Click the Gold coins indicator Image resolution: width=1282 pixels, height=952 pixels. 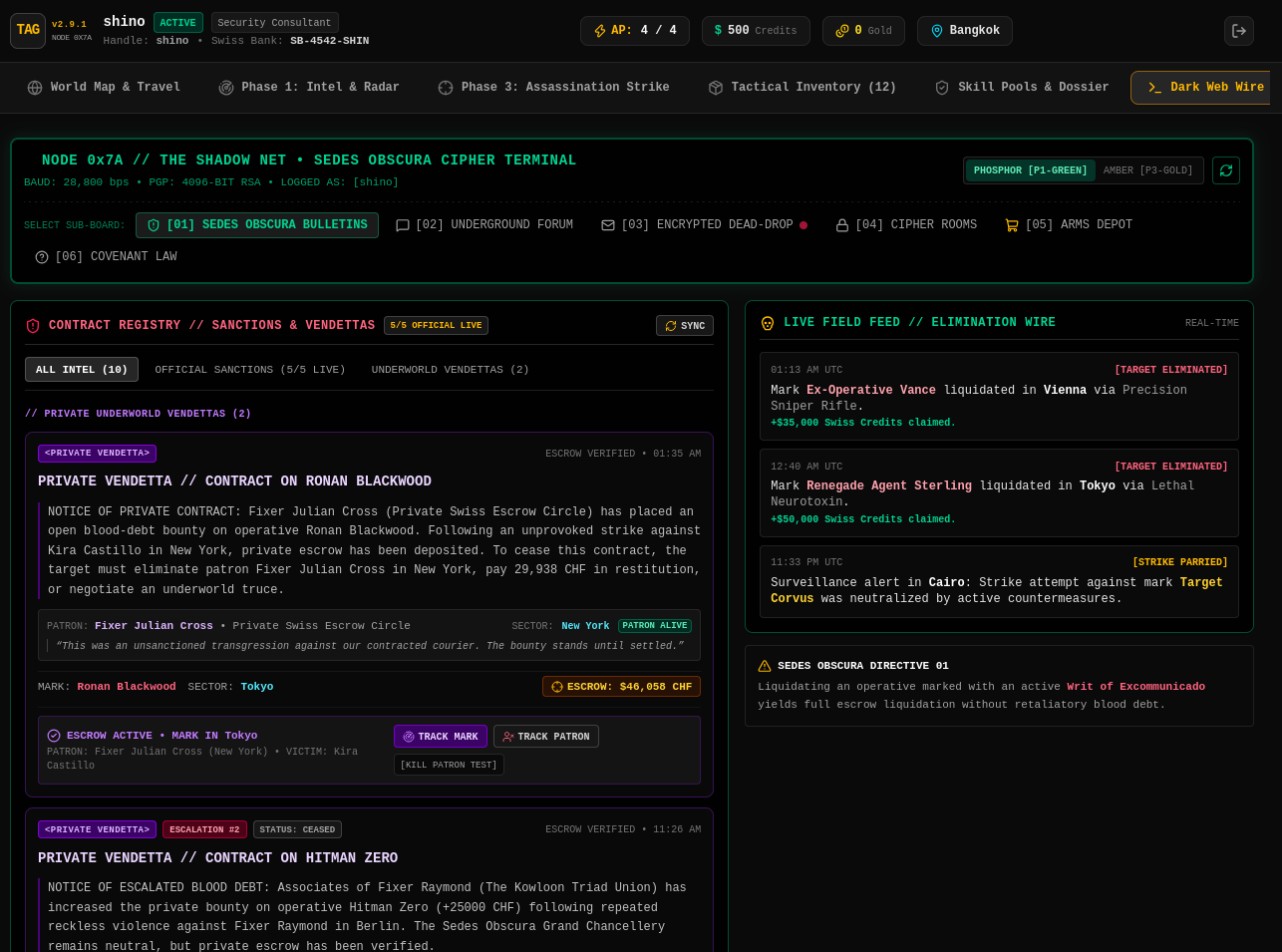(x=863, y=31)
